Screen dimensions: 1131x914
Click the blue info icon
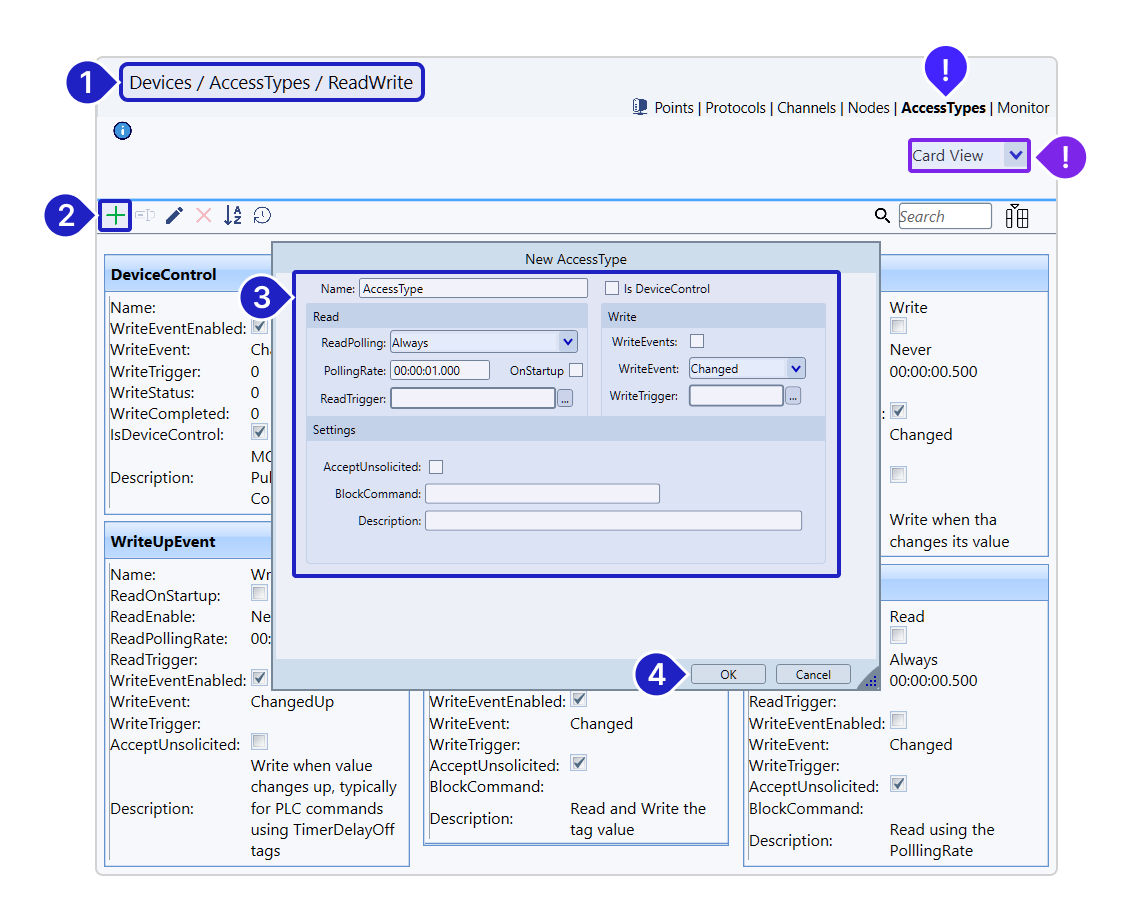(122, 131)
